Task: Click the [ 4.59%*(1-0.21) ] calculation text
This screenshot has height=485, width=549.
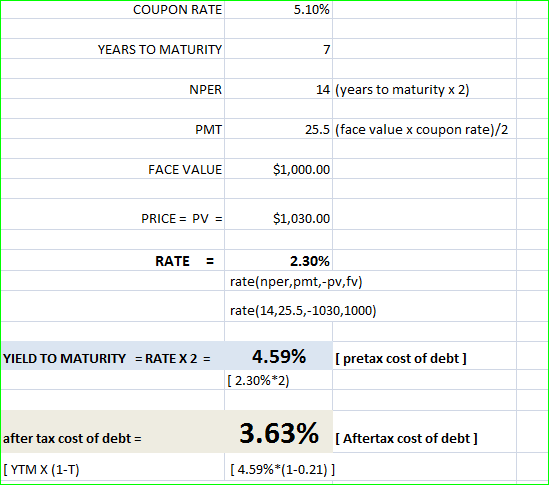Action: [x=283, y=469]
